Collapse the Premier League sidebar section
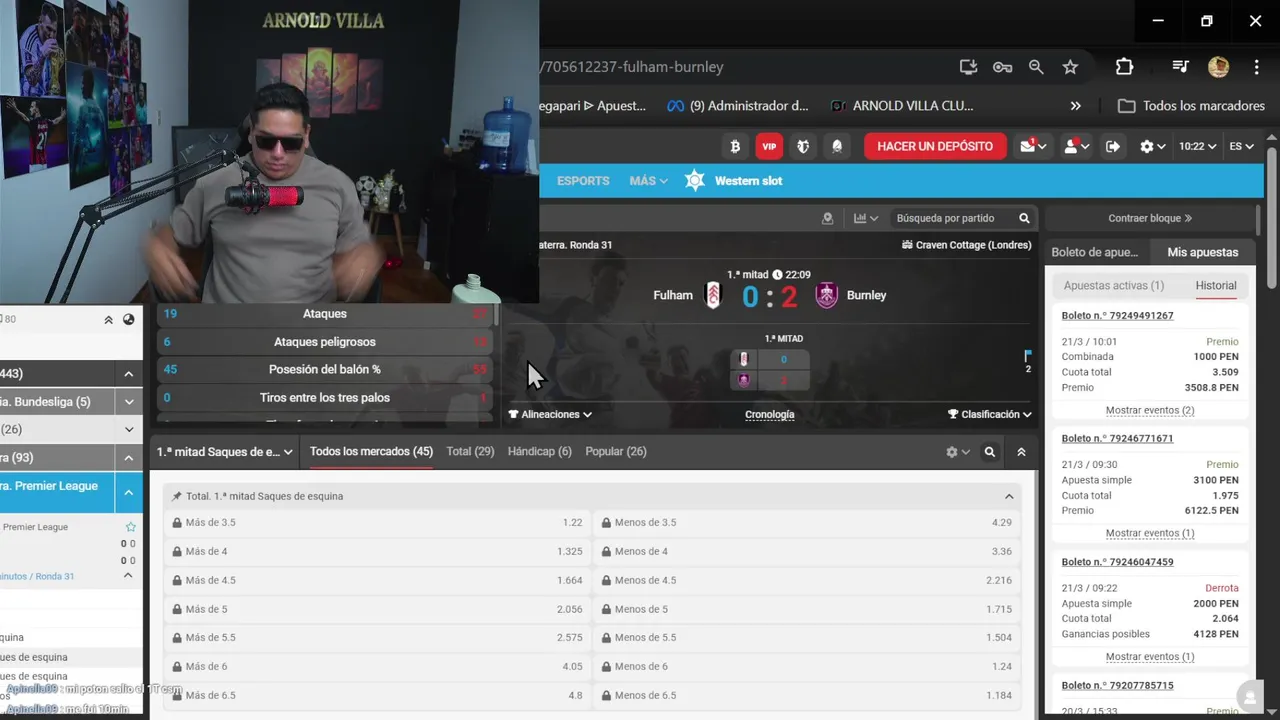1280x720 pixels. [x=129, y=492]
